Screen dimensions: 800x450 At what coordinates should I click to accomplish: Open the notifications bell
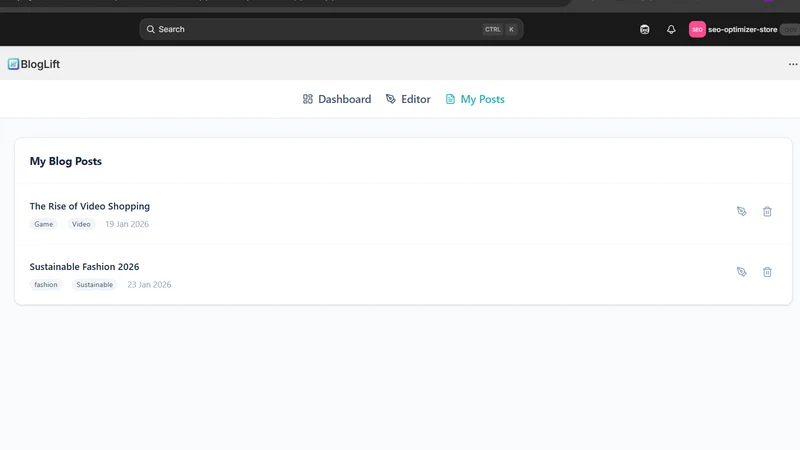pyautogui.click(x=671, y=30)
